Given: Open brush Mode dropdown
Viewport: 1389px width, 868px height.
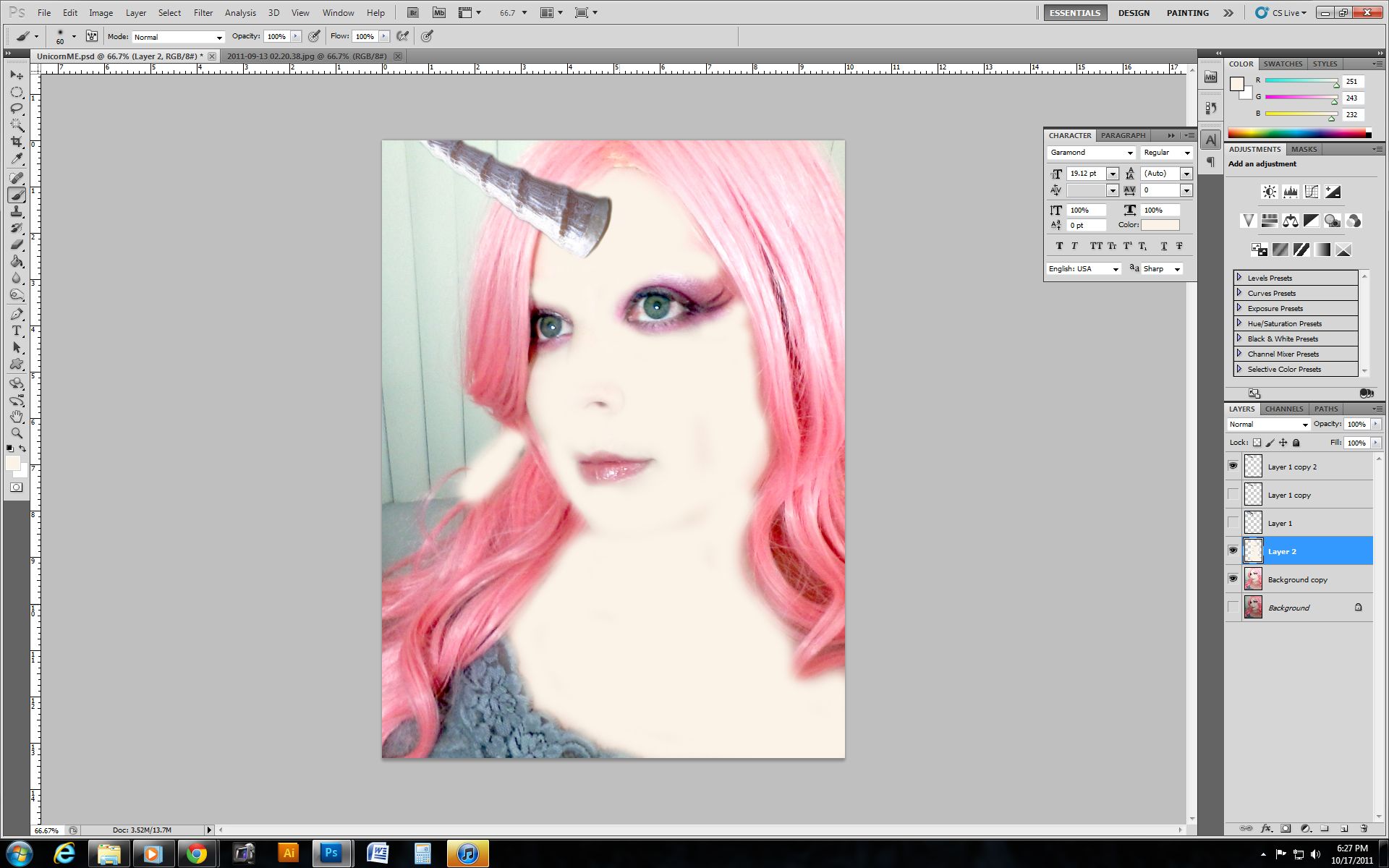Looking at the screenshot, I should (178, 37).
